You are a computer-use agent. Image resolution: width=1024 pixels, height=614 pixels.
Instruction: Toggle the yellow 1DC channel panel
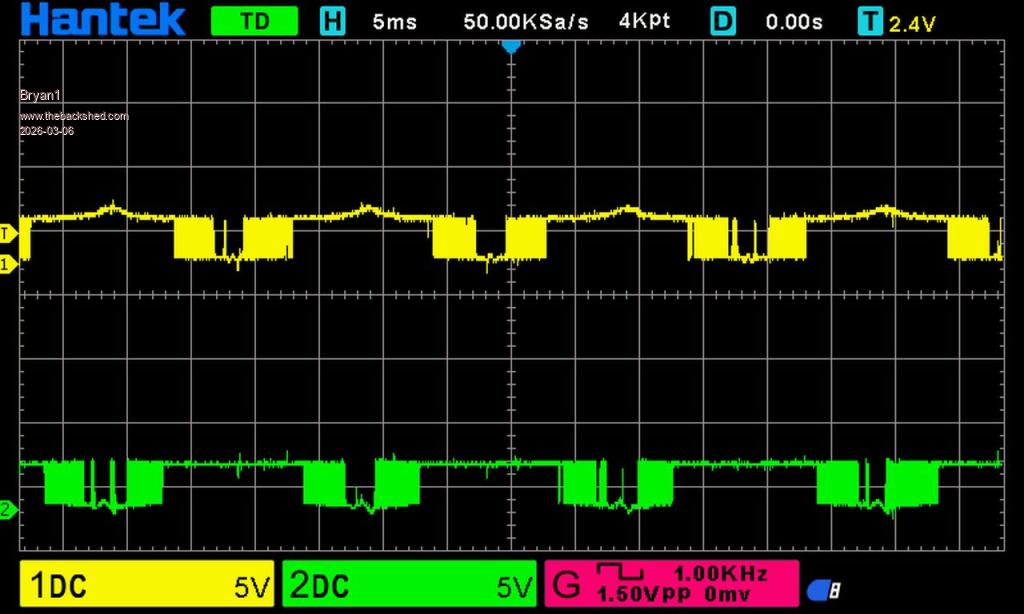147,586
